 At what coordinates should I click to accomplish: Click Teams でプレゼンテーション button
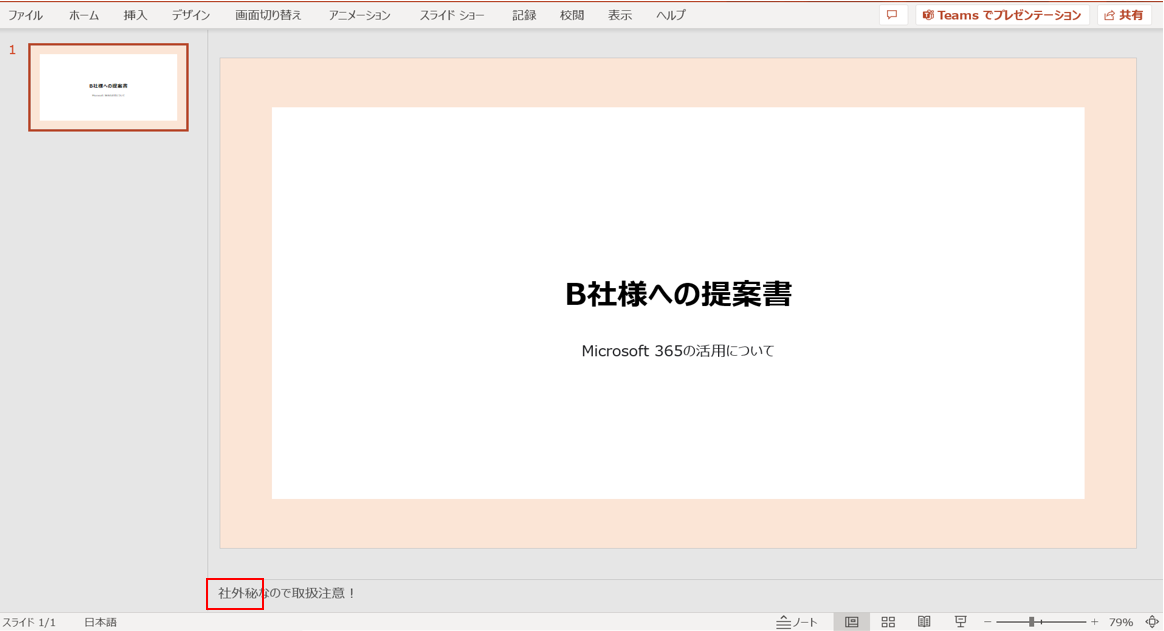click(1002, 15)
